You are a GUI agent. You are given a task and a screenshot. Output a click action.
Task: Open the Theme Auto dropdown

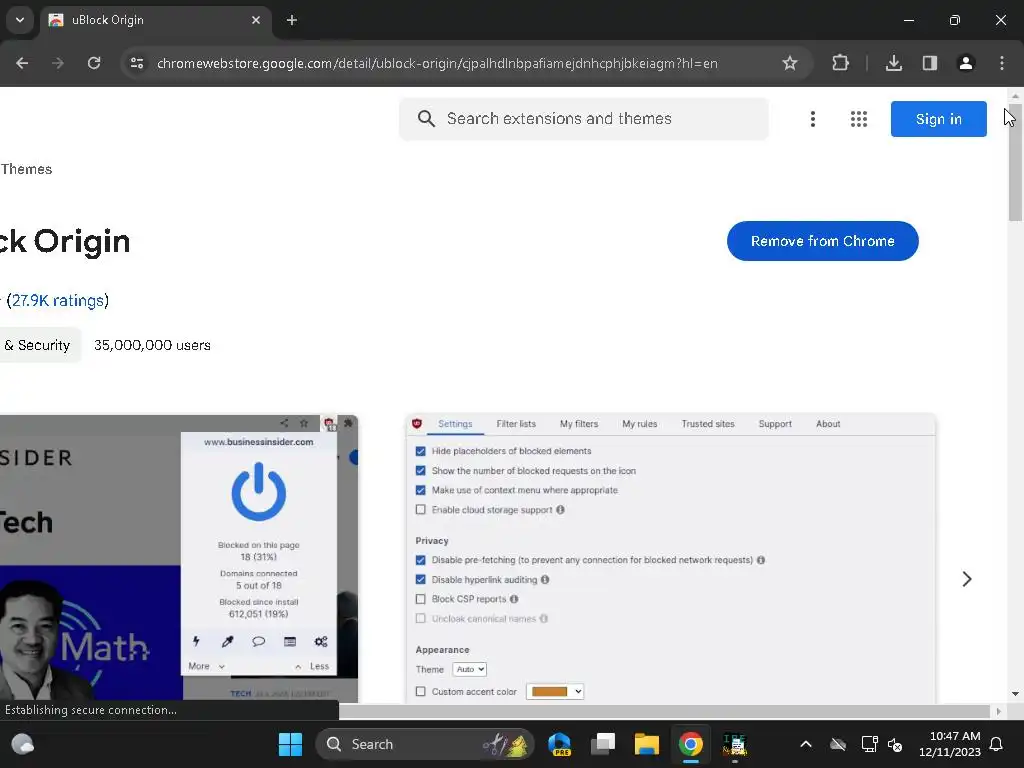[470, 669]
